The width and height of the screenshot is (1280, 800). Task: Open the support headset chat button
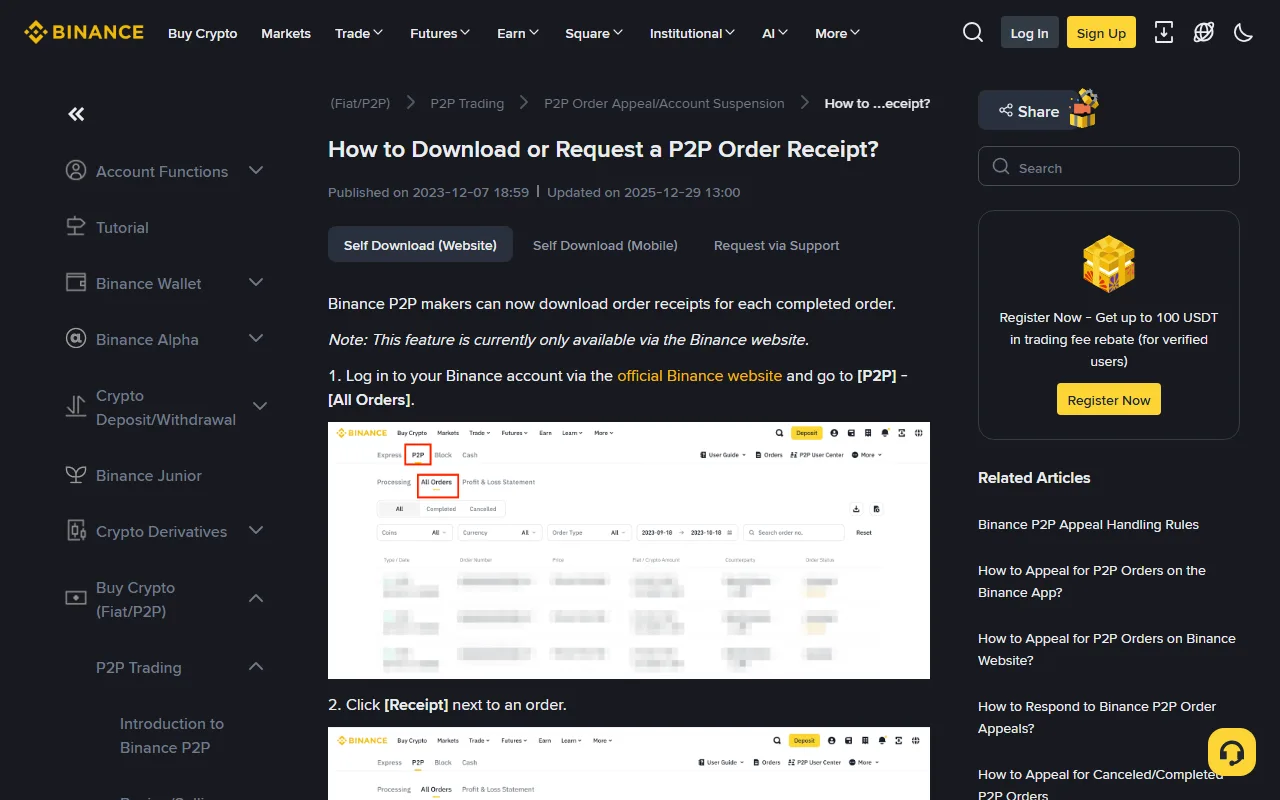[1232, 752]
